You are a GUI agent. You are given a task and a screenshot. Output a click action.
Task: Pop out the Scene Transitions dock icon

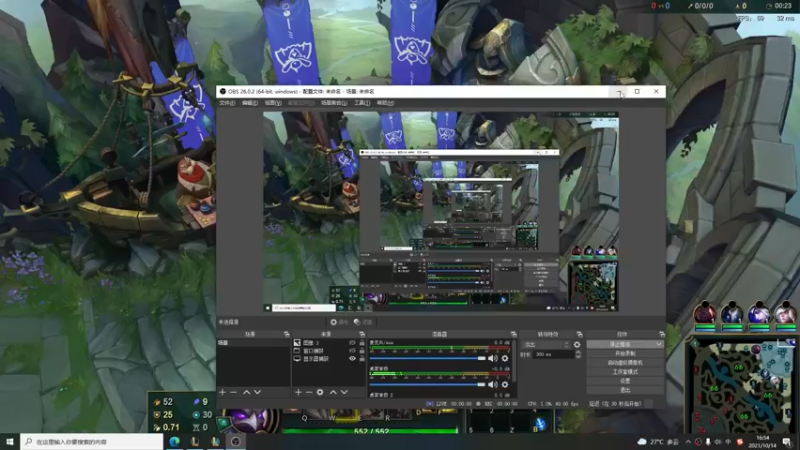[579, 335]
